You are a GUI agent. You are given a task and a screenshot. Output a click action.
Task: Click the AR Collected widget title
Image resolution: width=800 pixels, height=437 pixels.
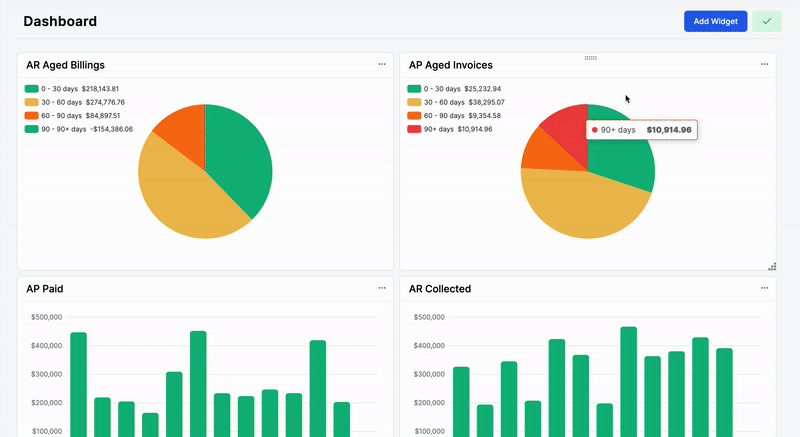(x=440, y=289)
